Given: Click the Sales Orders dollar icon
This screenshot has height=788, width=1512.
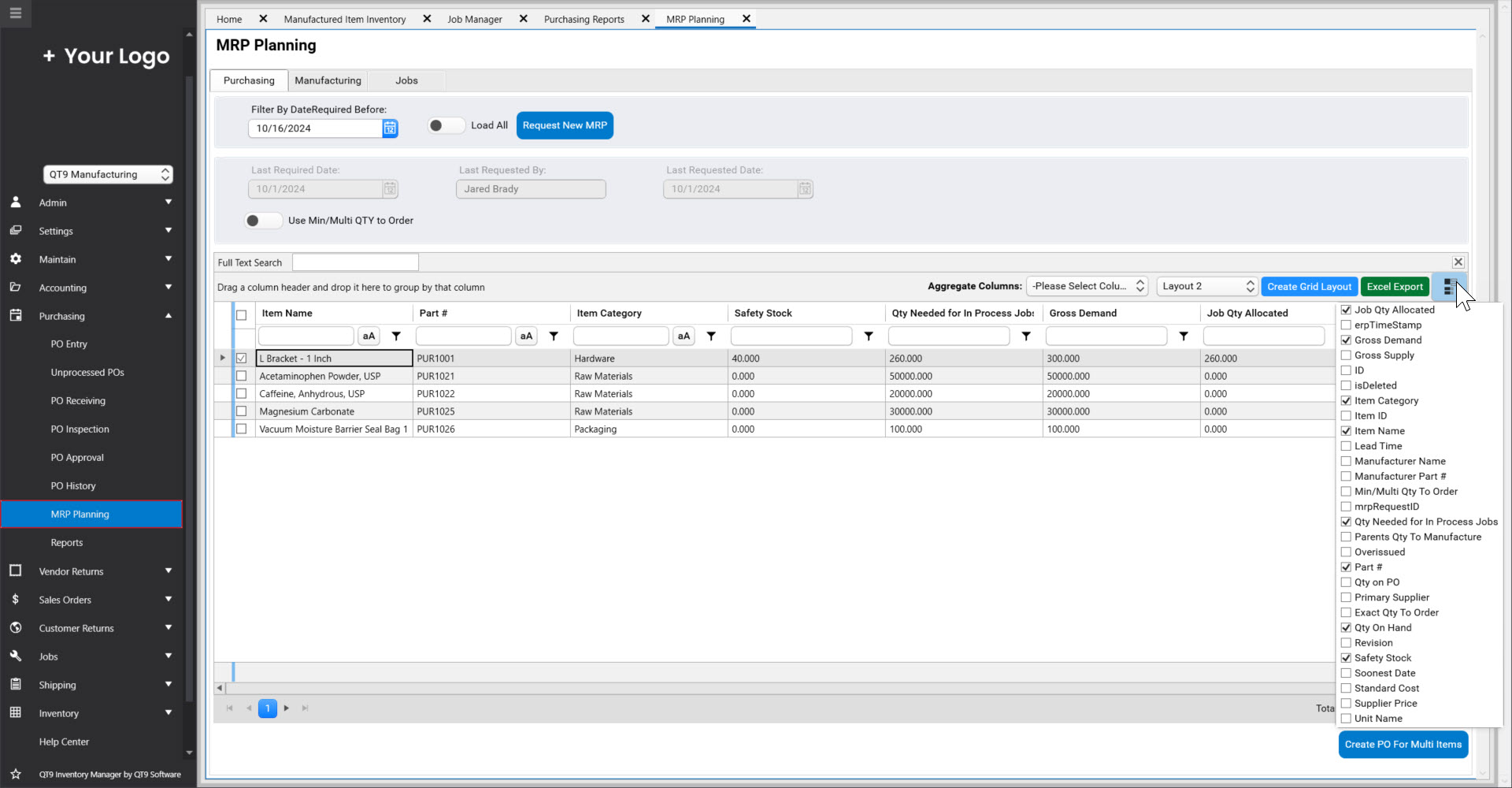Looking at the screenshot, I should coord(16,599).
